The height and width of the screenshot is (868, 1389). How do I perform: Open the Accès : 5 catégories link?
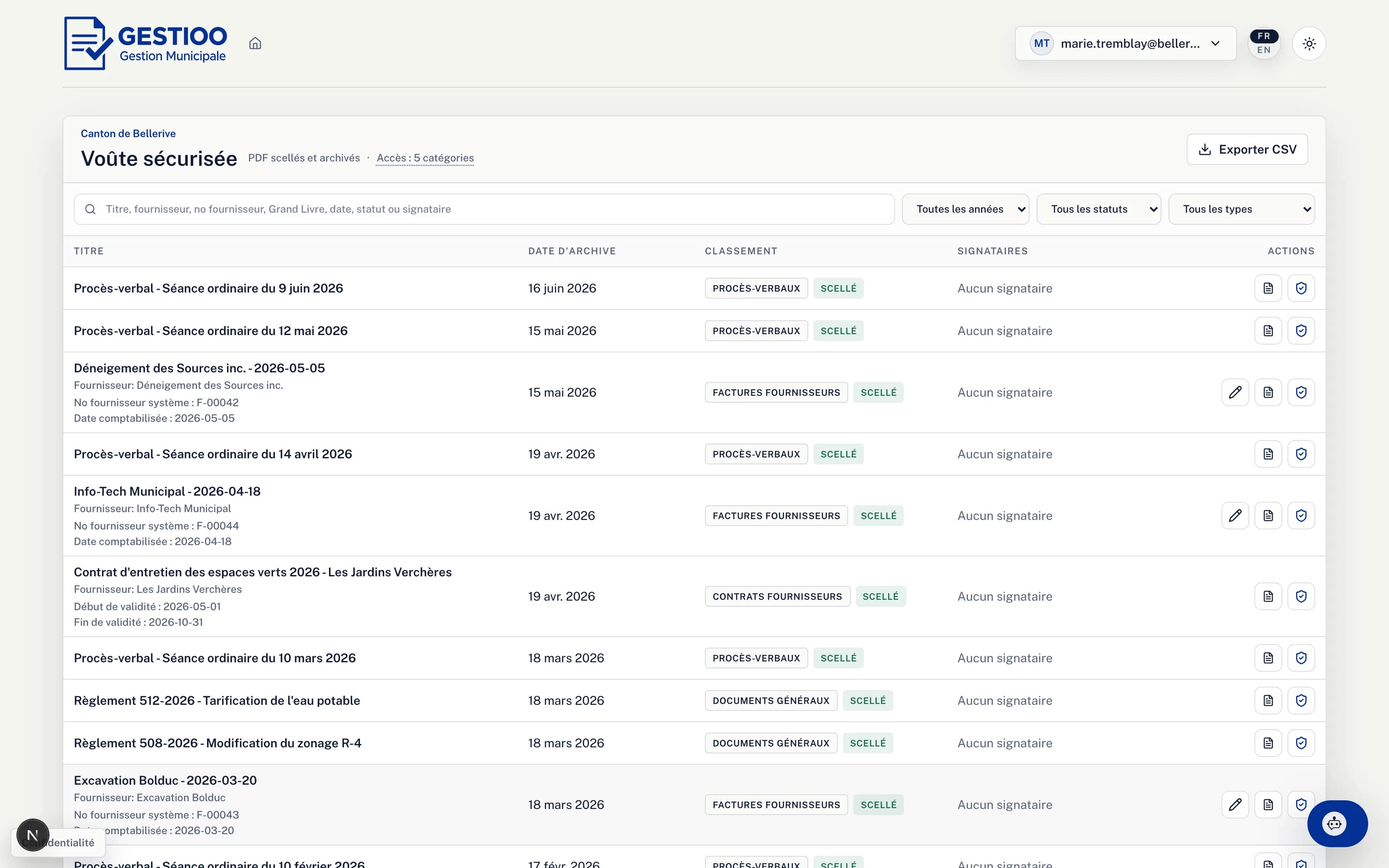[425, 158]
